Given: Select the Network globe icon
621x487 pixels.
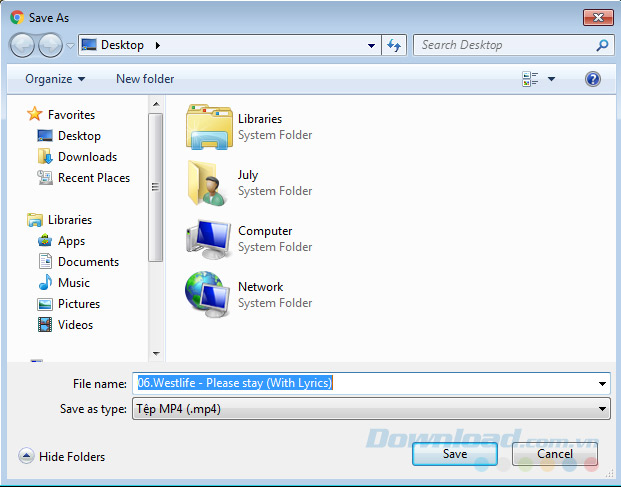Looking at the screenshot, I should tap(208, 294).
